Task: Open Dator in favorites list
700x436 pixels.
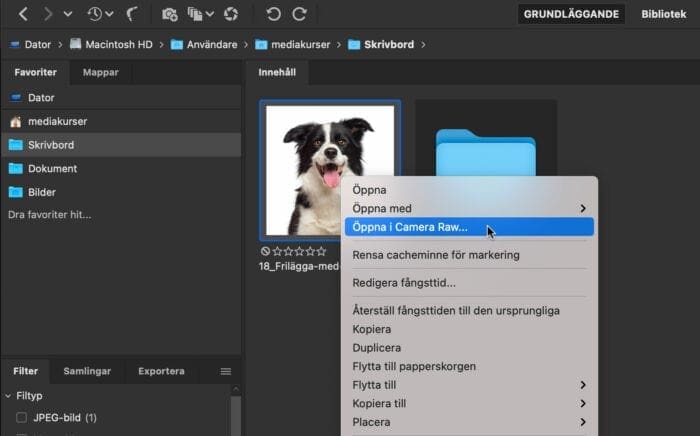Action: (x=121, y=98)
